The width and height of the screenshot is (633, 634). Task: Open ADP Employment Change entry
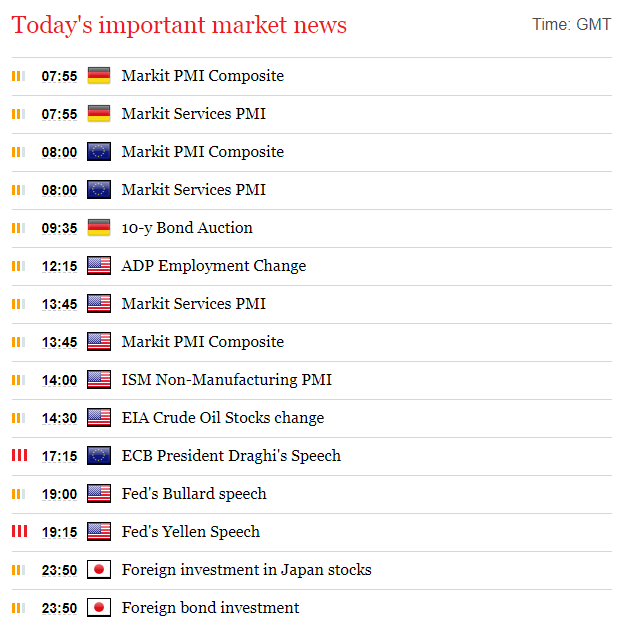point(214,266)
